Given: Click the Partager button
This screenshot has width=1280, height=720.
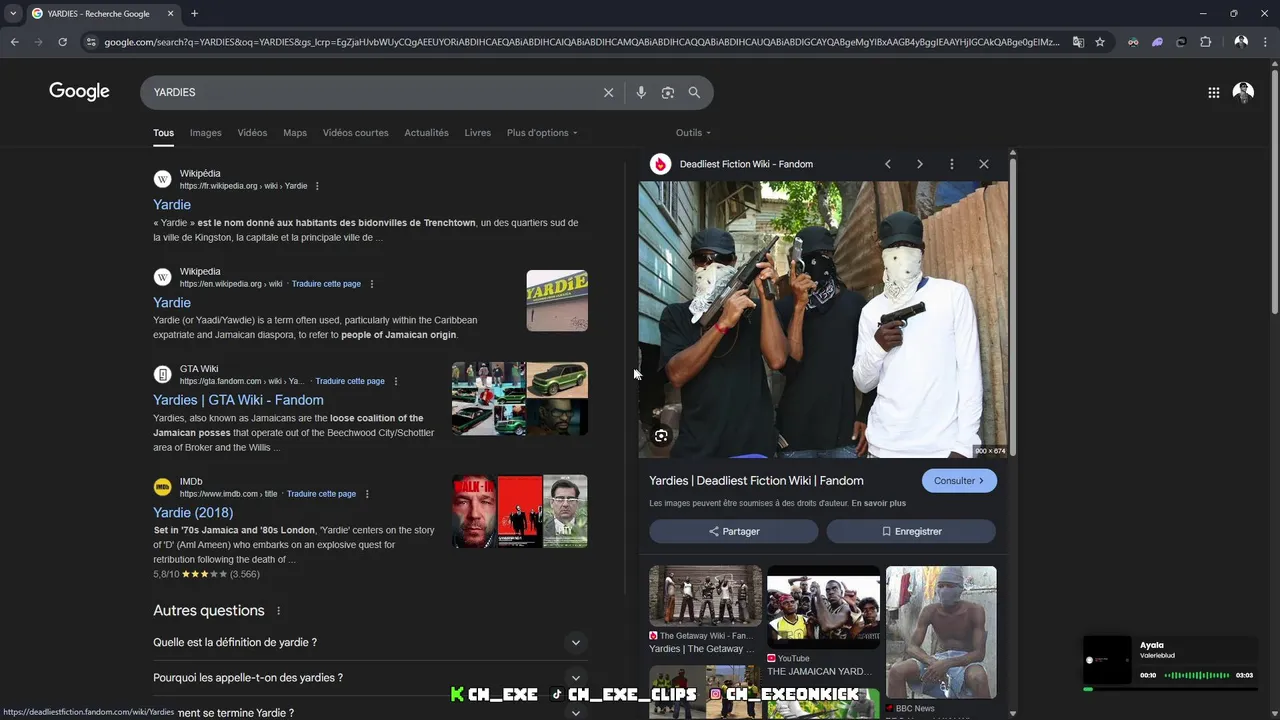Looking at the screenshot, I should point(734,531).
